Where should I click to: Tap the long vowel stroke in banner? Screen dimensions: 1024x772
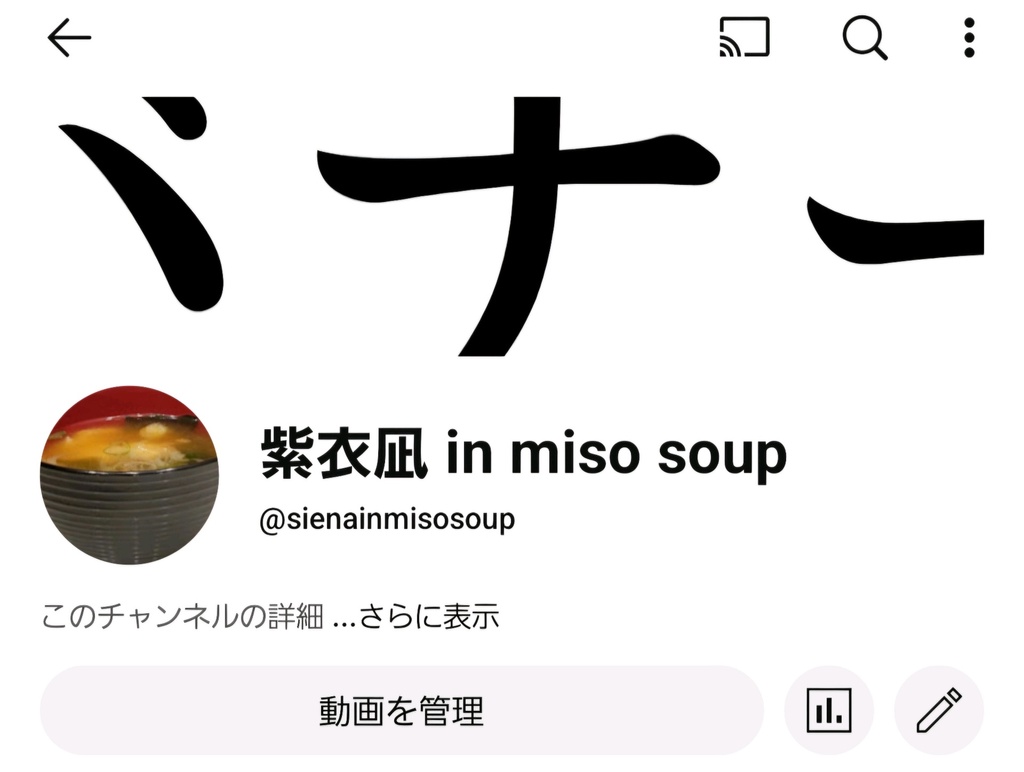896,230
